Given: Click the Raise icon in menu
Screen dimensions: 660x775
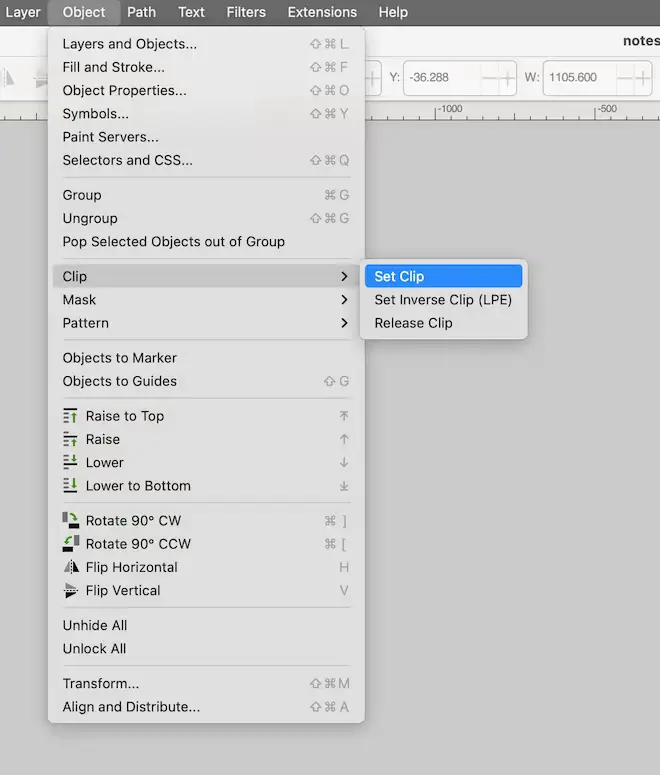Looking at the screenshot, I should tap(71, 439).
